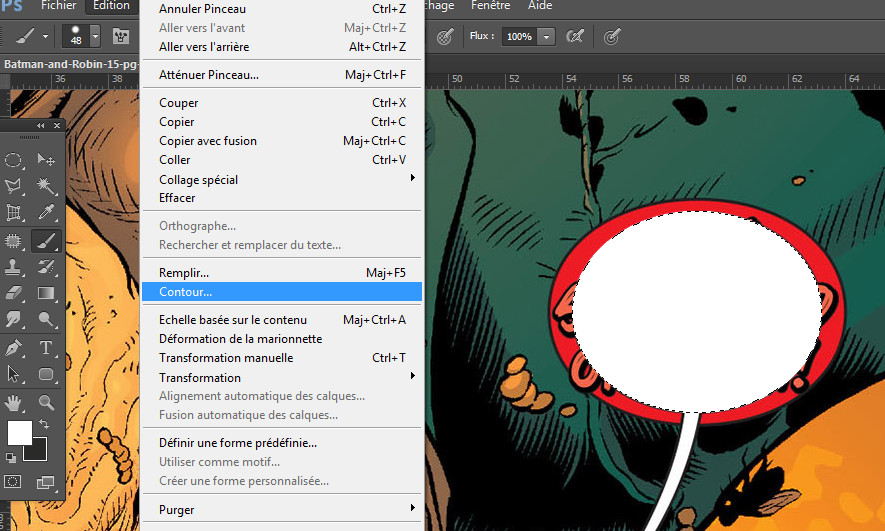Choose Contour... from the Edition menu
This screenshot has height=531, width=885.
pyautogui.click(x=282, y=292)
